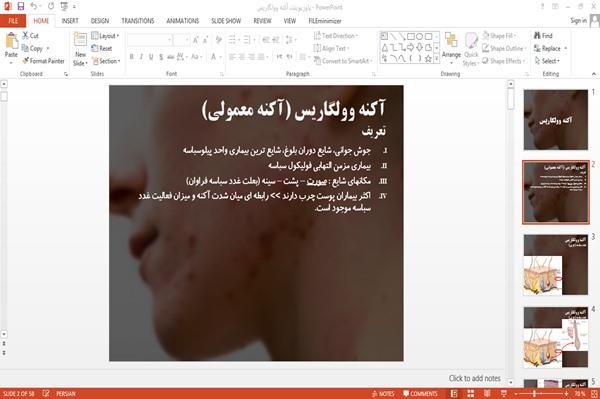Screen dimensions: 600x399
Task: Open the font name combo box
Action: 150,40
